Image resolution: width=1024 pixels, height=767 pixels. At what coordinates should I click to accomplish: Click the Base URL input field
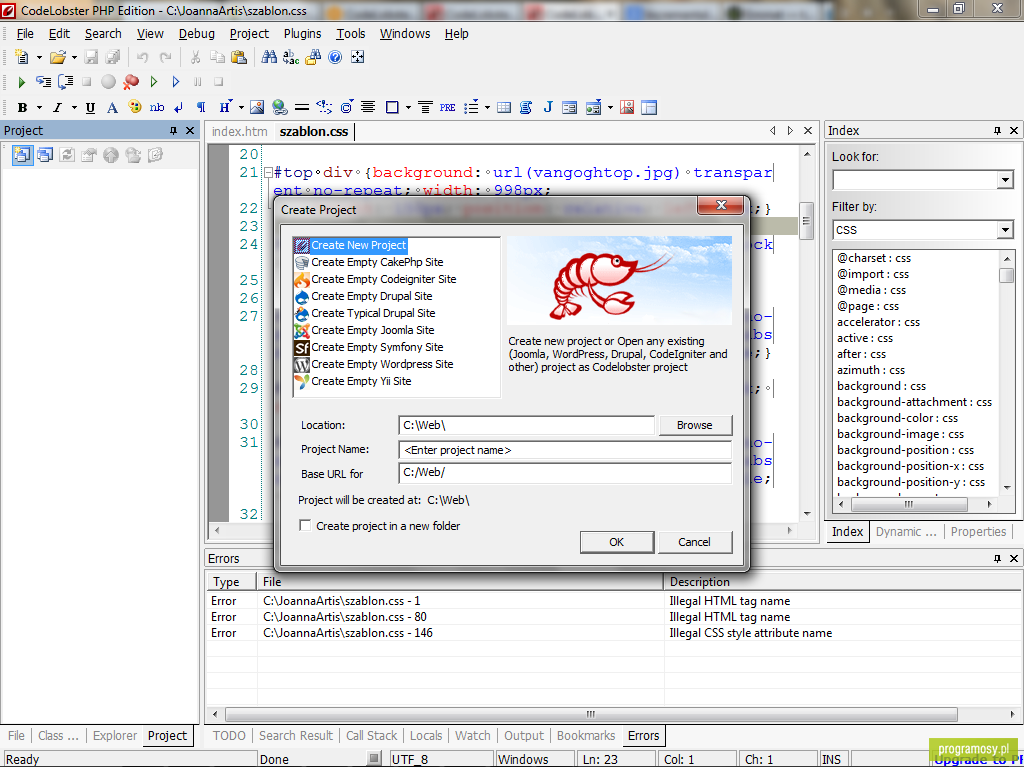click(565, 473)
